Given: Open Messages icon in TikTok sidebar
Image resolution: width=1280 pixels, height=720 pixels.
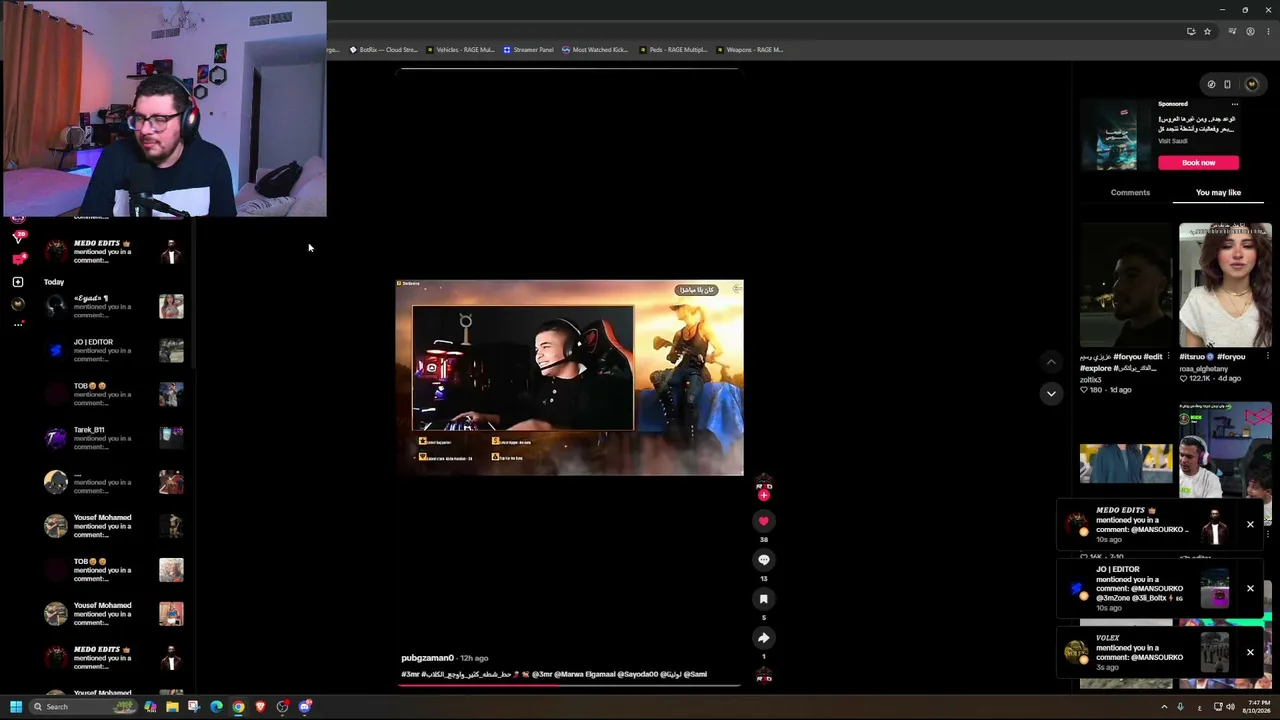Looking at the screenshot, I should 17,237.
